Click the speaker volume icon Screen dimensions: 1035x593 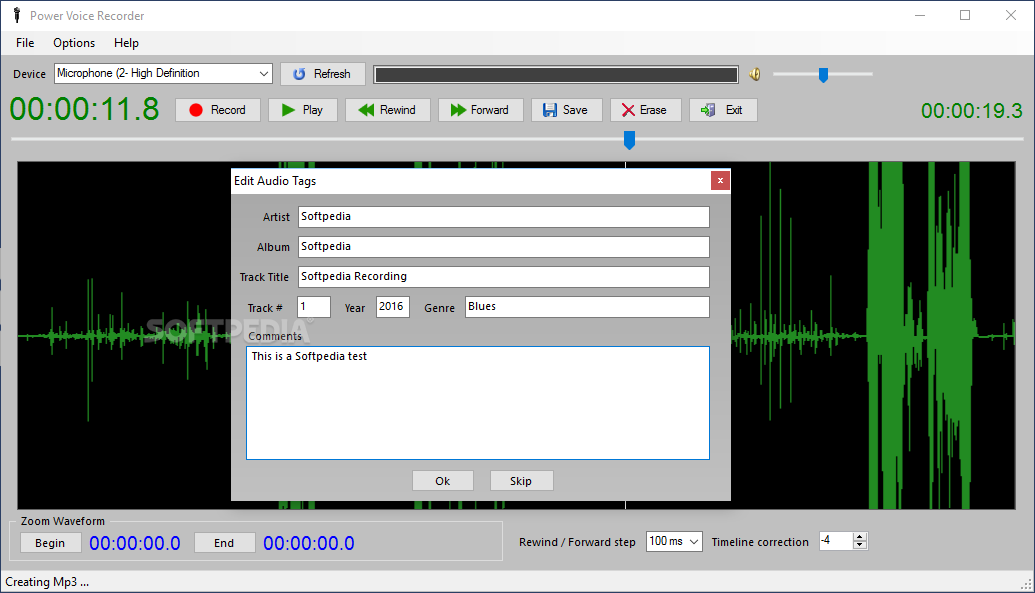(755, 75)
